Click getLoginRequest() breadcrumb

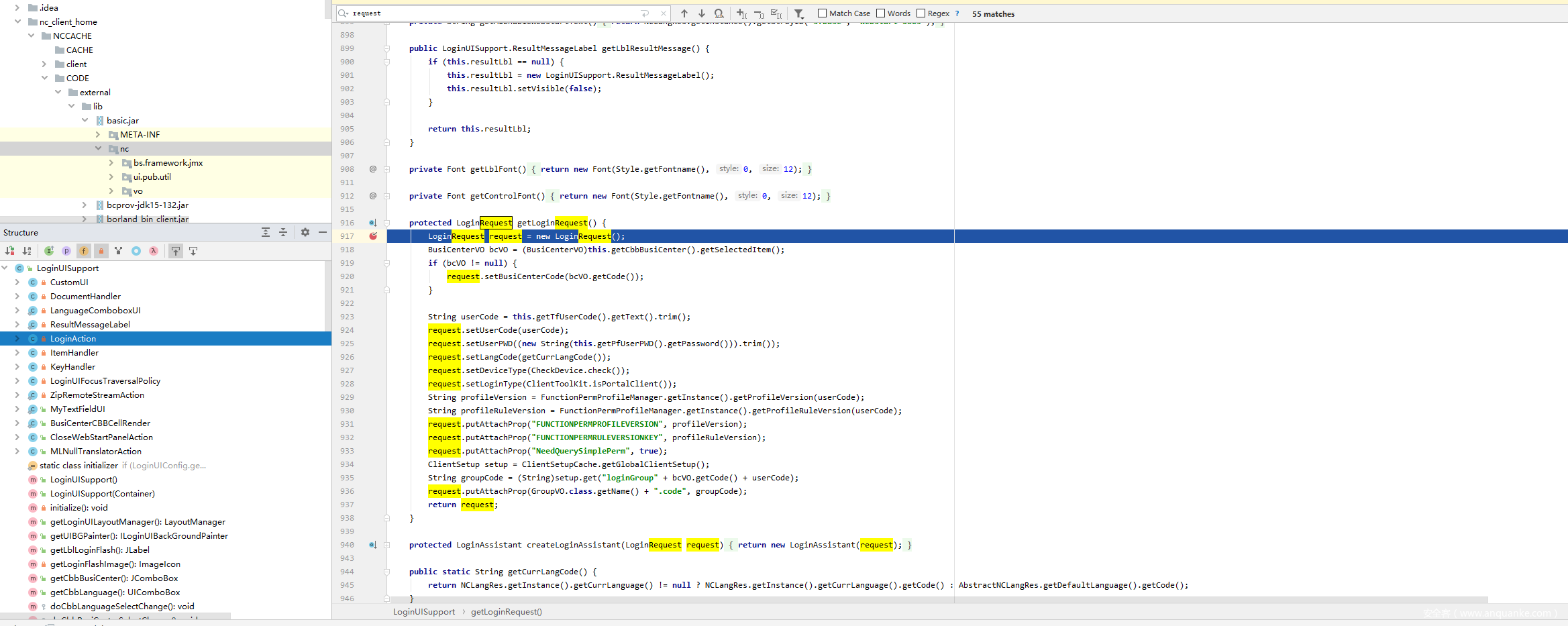pos(506,612)
